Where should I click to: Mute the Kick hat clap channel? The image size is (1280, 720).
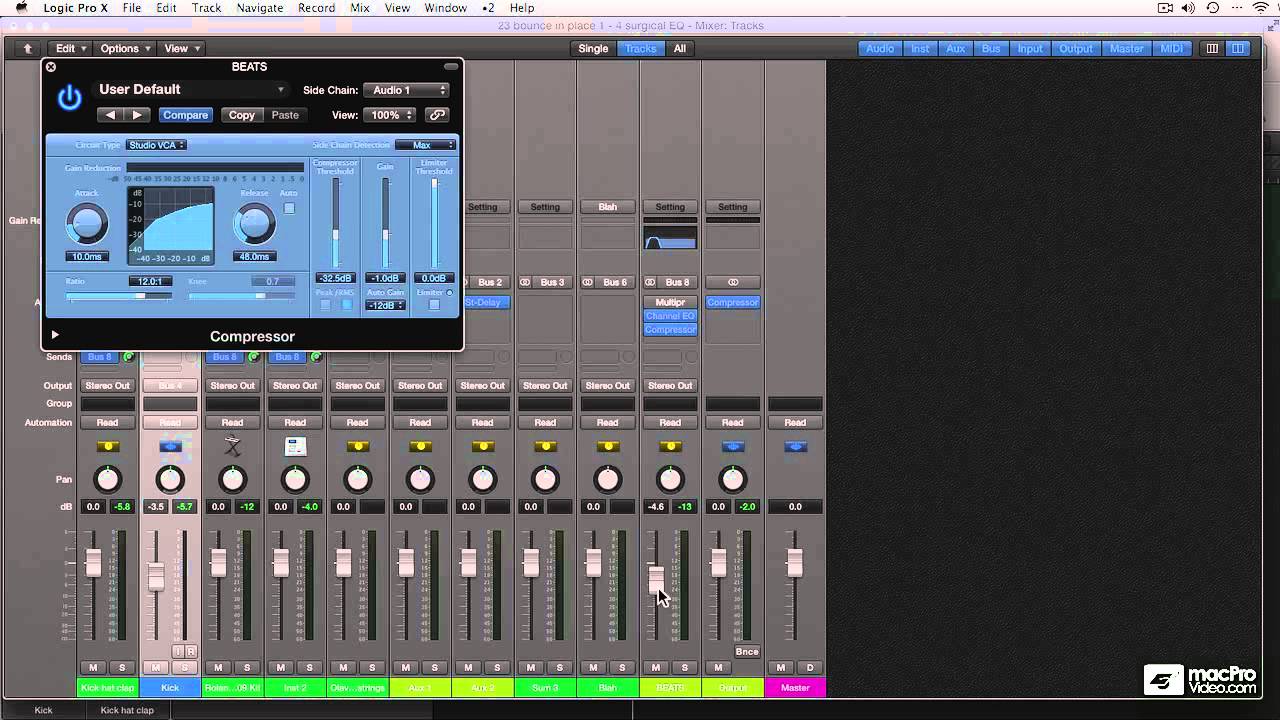[93, 667]
